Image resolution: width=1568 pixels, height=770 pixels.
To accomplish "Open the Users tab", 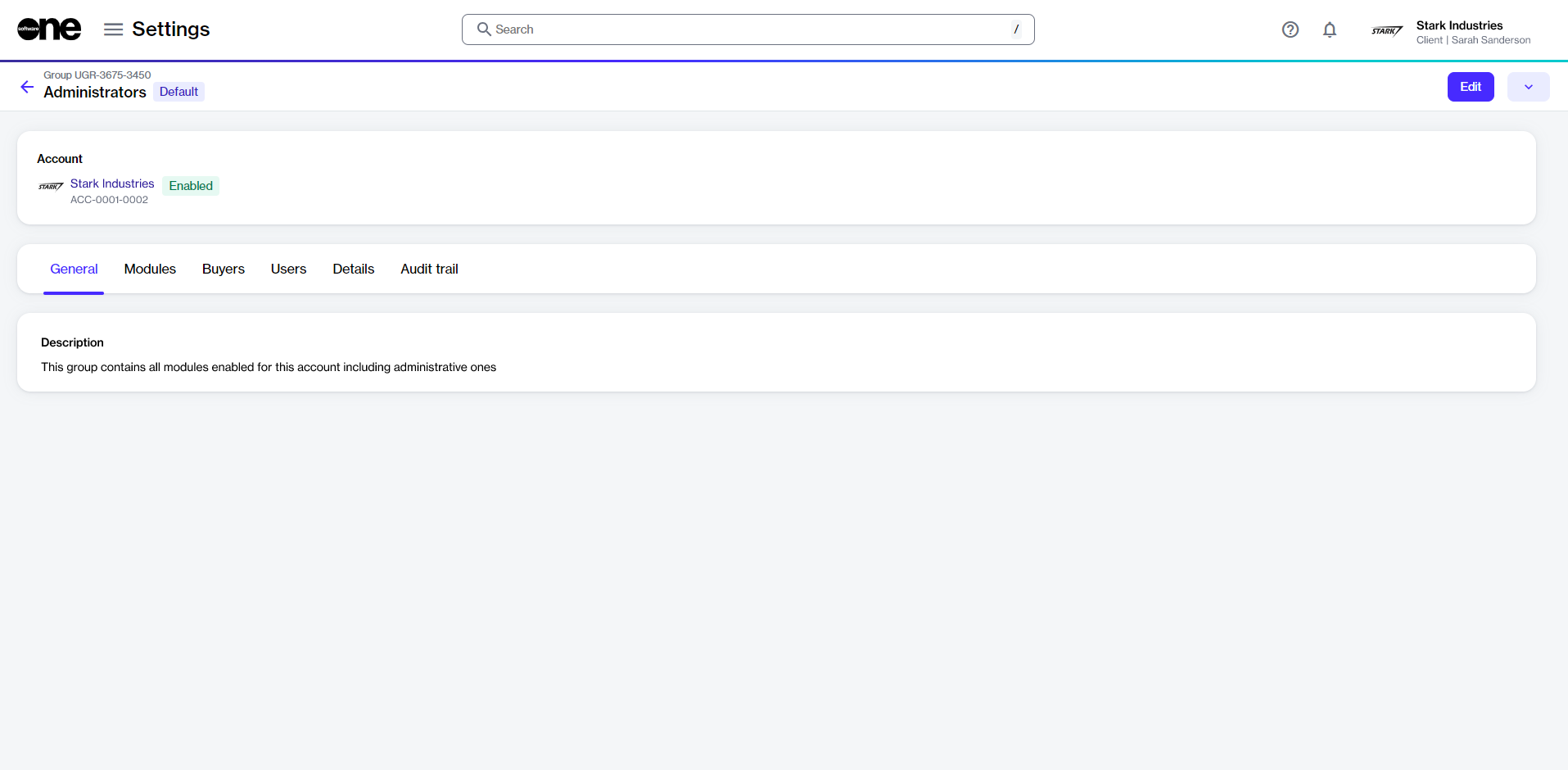I will click(288, 269).
